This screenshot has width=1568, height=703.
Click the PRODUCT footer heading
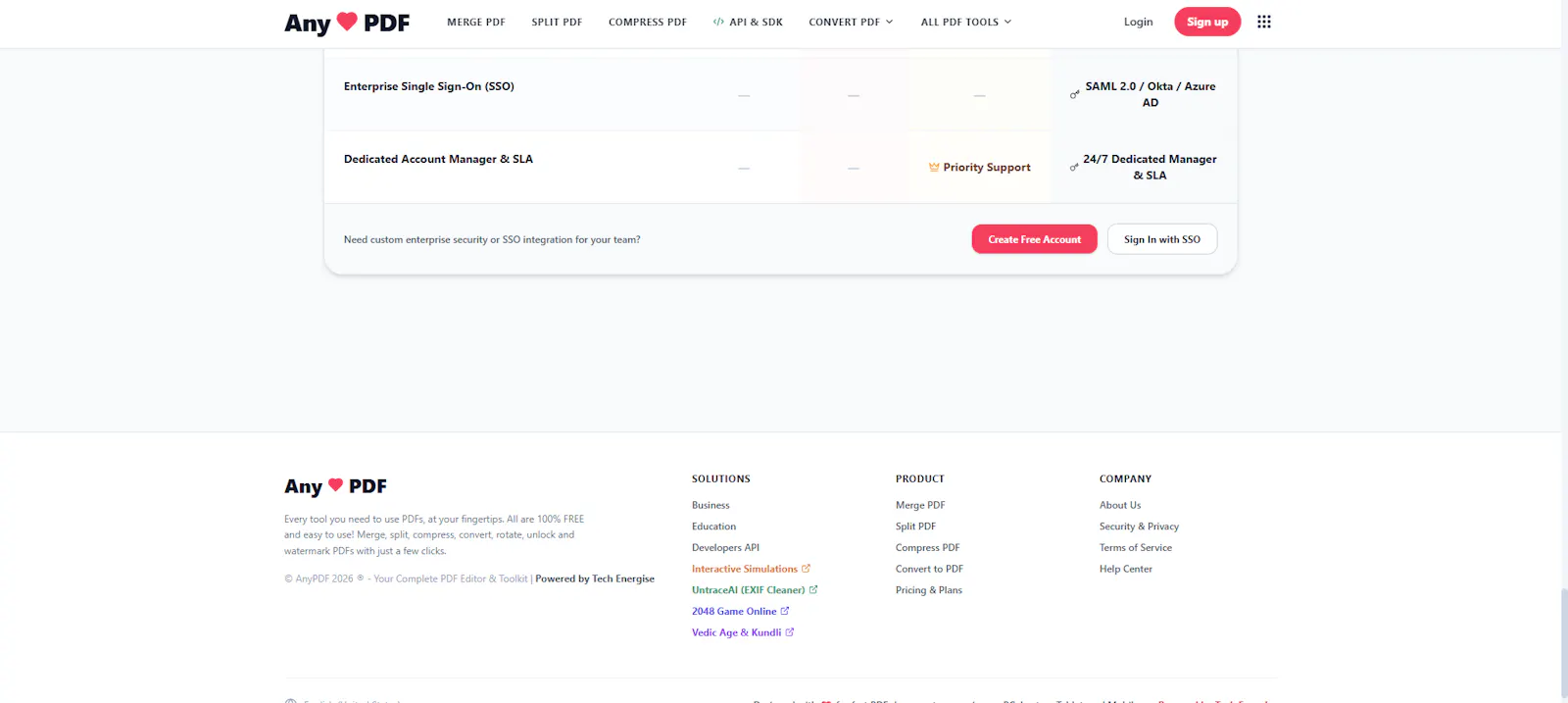[x=920, y=478]
